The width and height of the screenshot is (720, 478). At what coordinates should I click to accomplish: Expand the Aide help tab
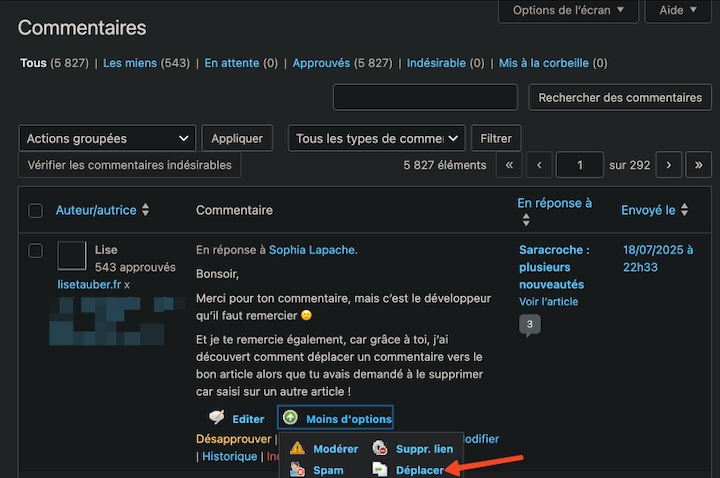[x=678, y=11]
